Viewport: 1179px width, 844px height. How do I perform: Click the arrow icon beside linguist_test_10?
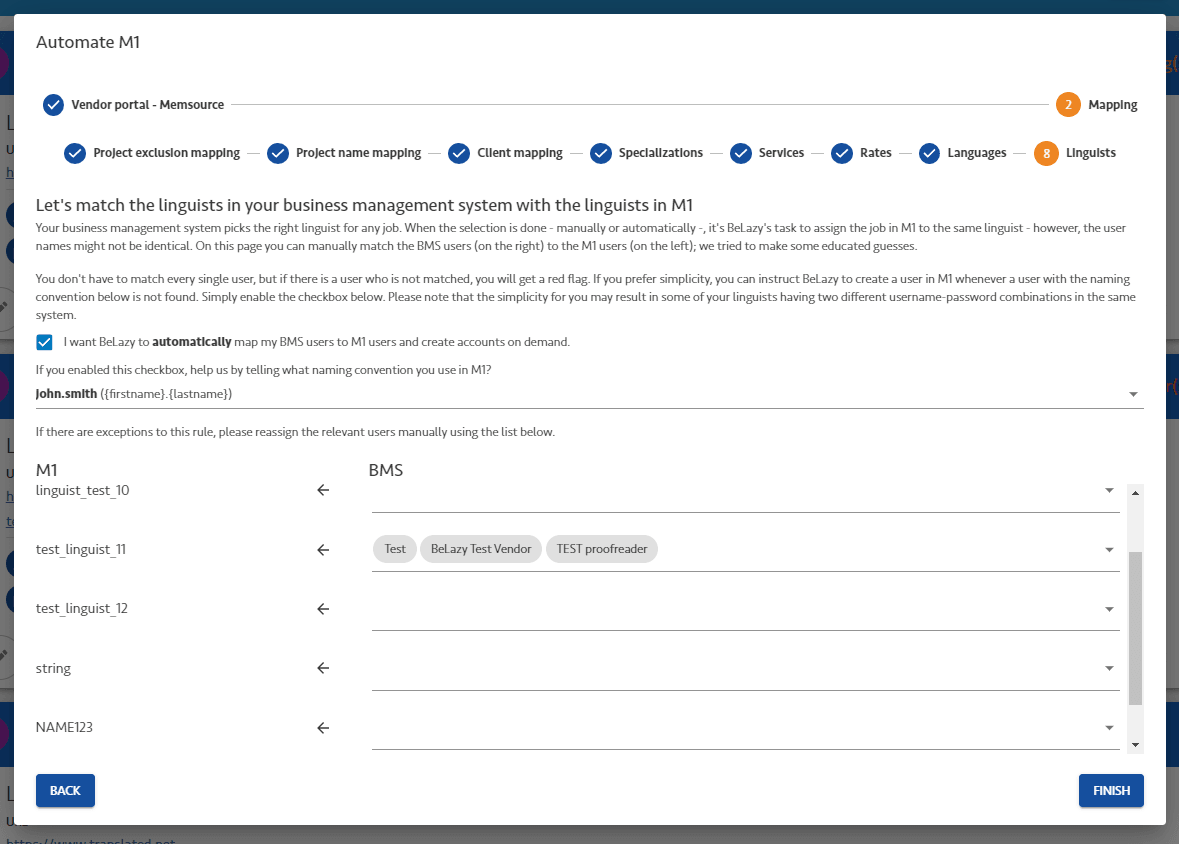coord(323,491)
